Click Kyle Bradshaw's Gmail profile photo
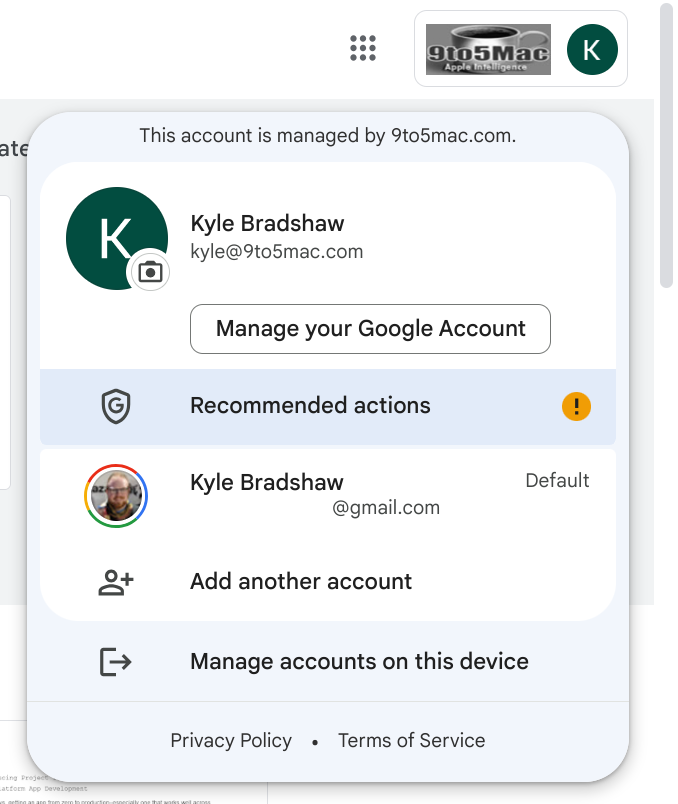678x804 pixels. 116,494
